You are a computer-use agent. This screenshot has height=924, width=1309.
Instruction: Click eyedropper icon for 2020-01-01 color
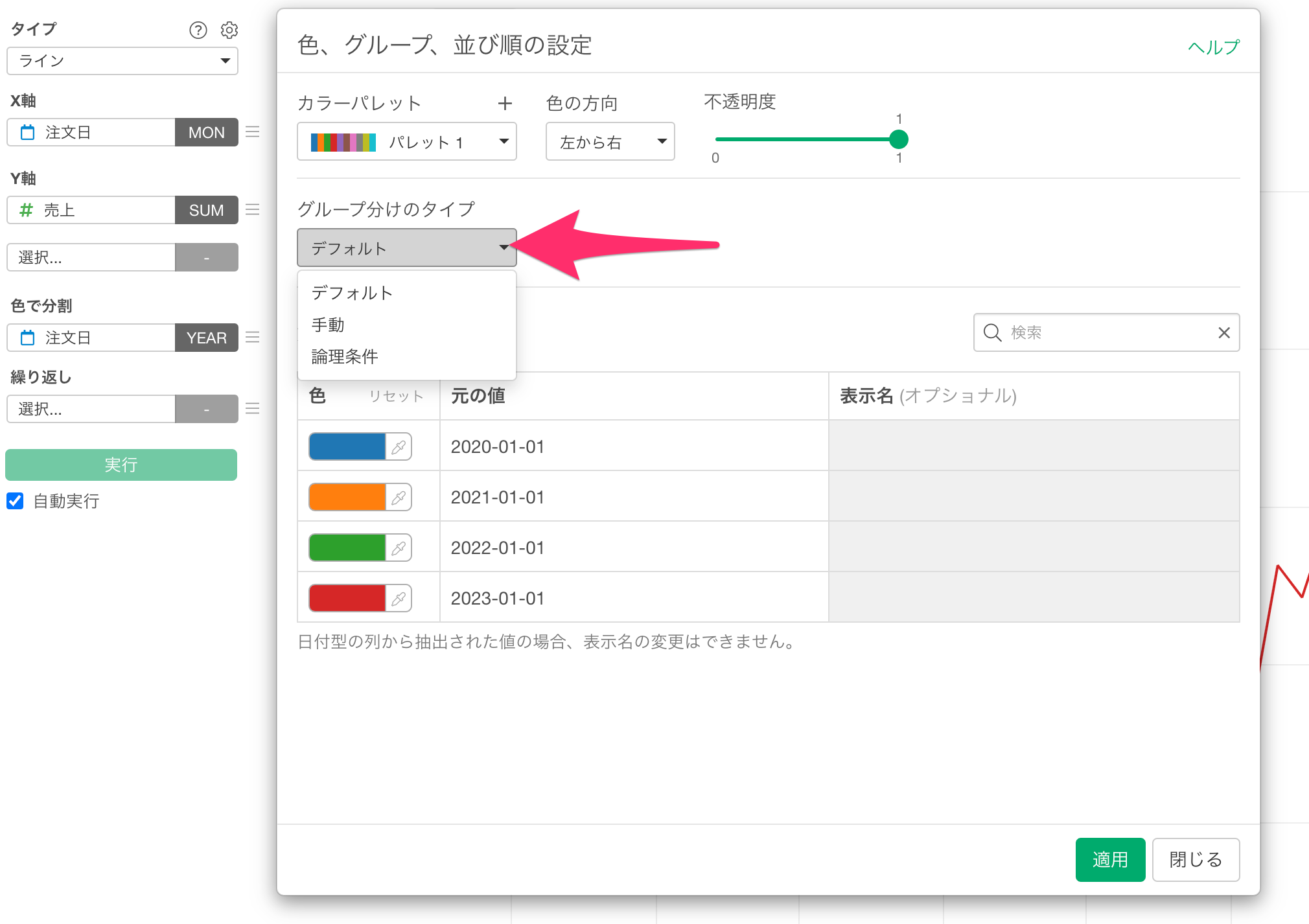[399, 447]
